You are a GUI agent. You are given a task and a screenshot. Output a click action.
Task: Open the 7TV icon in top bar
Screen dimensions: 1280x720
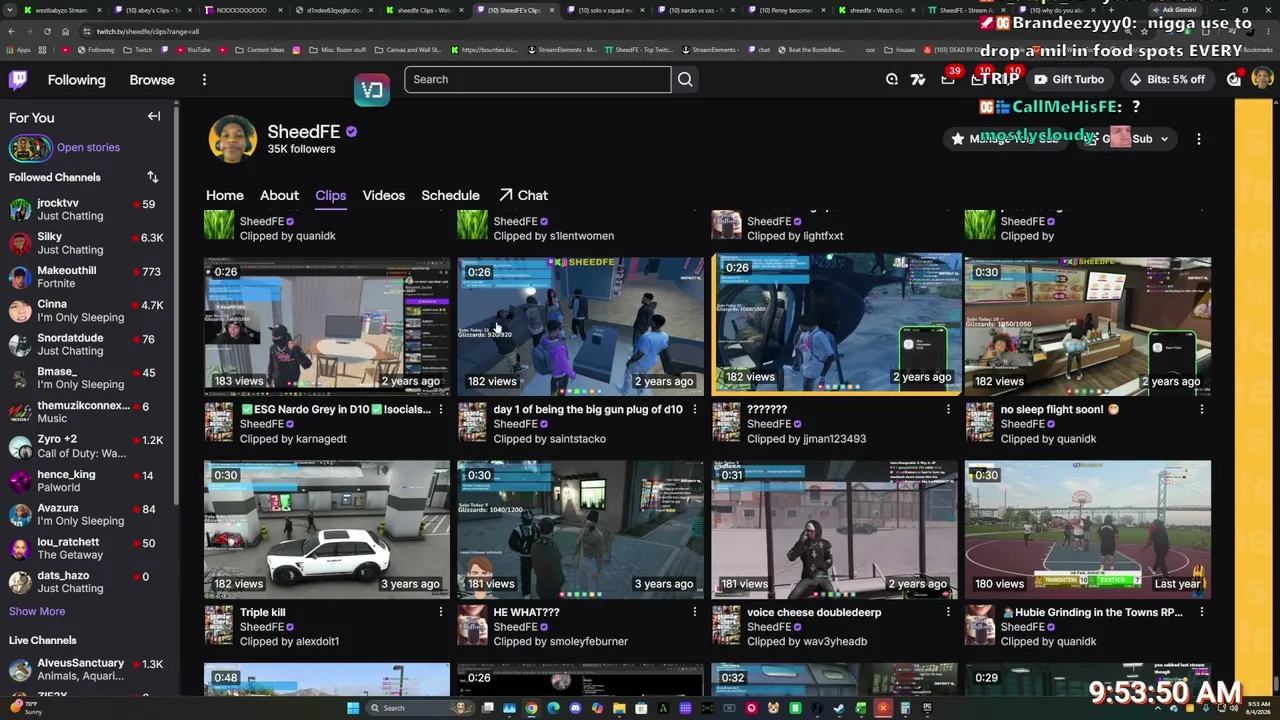[918, 79]
